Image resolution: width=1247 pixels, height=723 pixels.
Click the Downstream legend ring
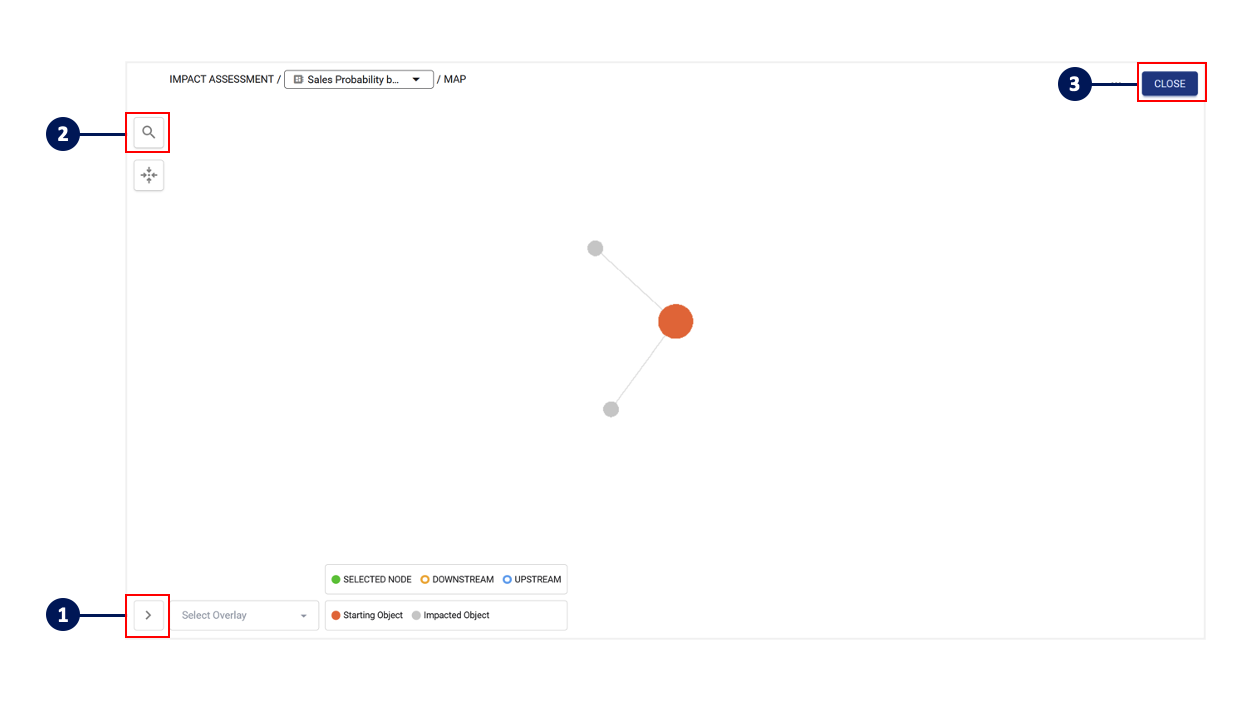click(x=425, y=580)
